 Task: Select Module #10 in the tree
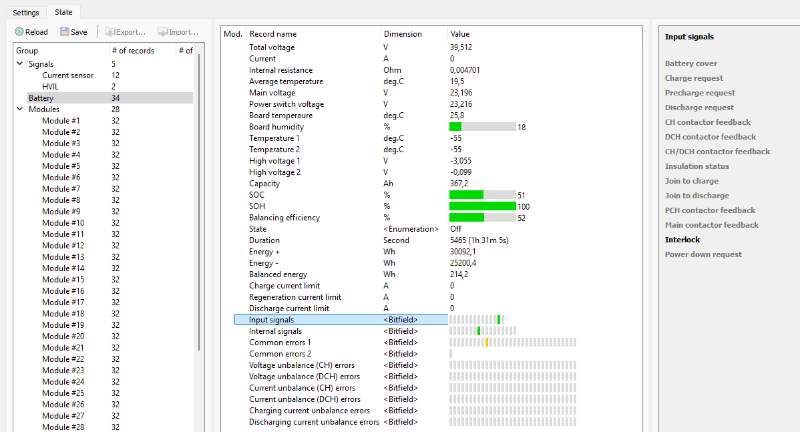(x=63, y=222)
